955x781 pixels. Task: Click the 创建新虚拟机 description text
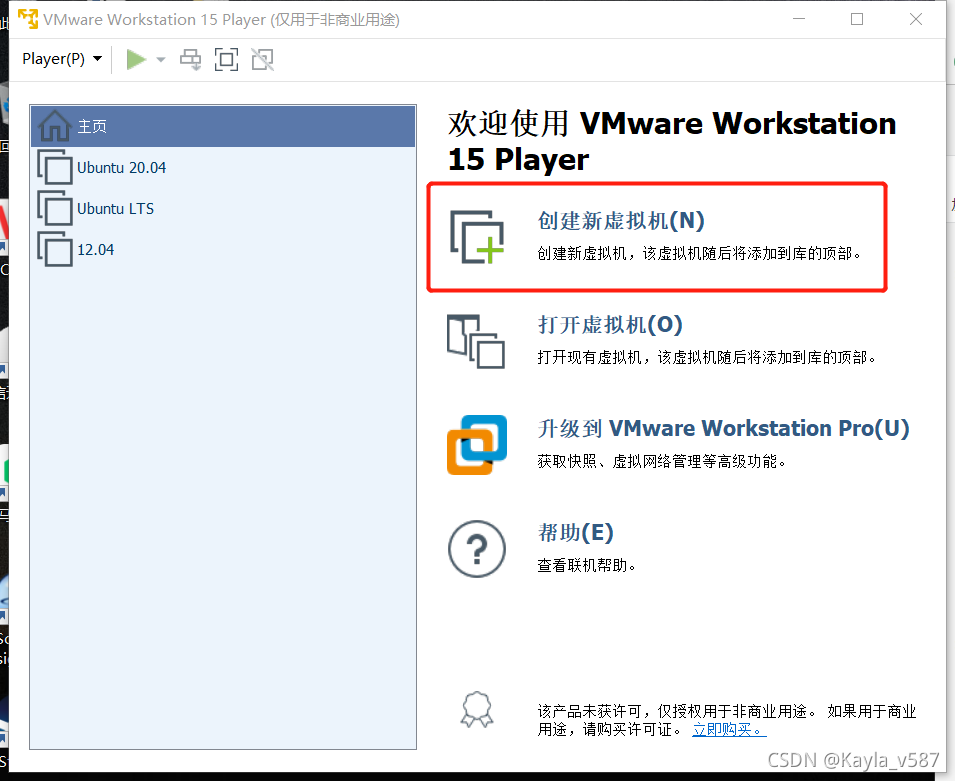tap(699, 253)
